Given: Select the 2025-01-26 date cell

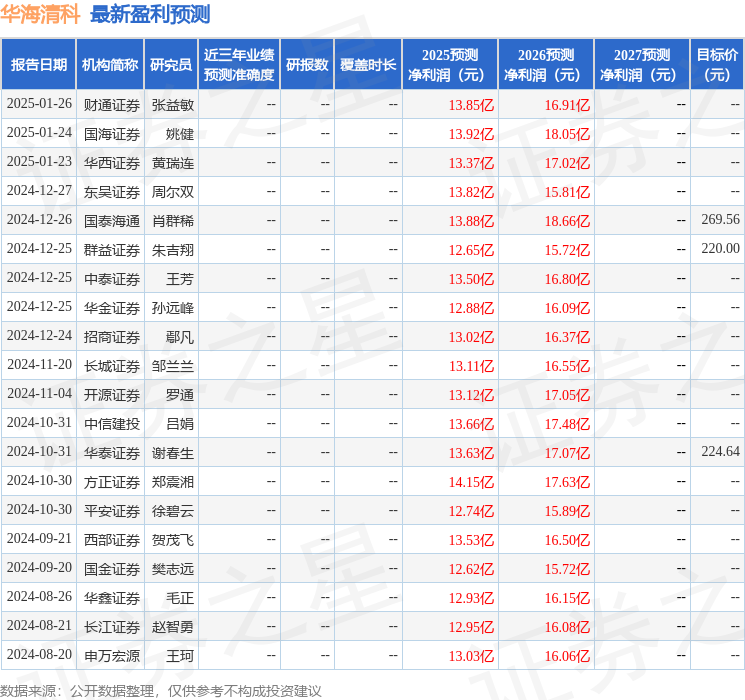Looking at the screenshot, I should tap(39, 104).
